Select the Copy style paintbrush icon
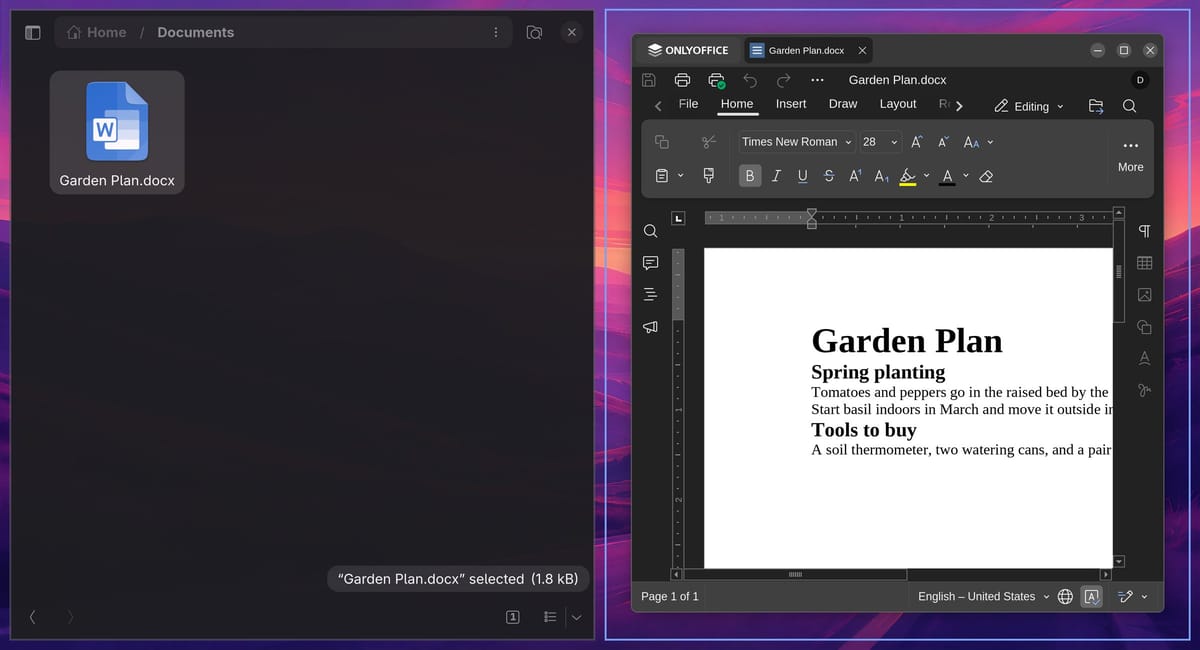The width and height of the screenshot is (1200, 650). tap(709, 176)
